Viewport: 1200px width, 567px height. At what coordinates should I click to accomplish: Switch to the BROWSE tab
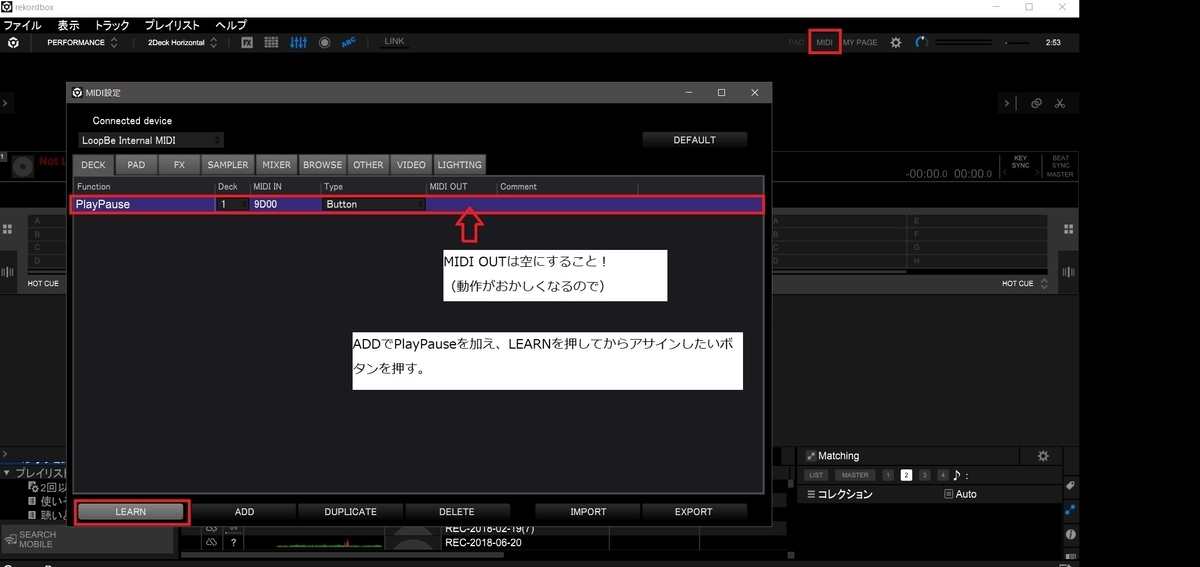pyautogui.click(x=322, y=165)
